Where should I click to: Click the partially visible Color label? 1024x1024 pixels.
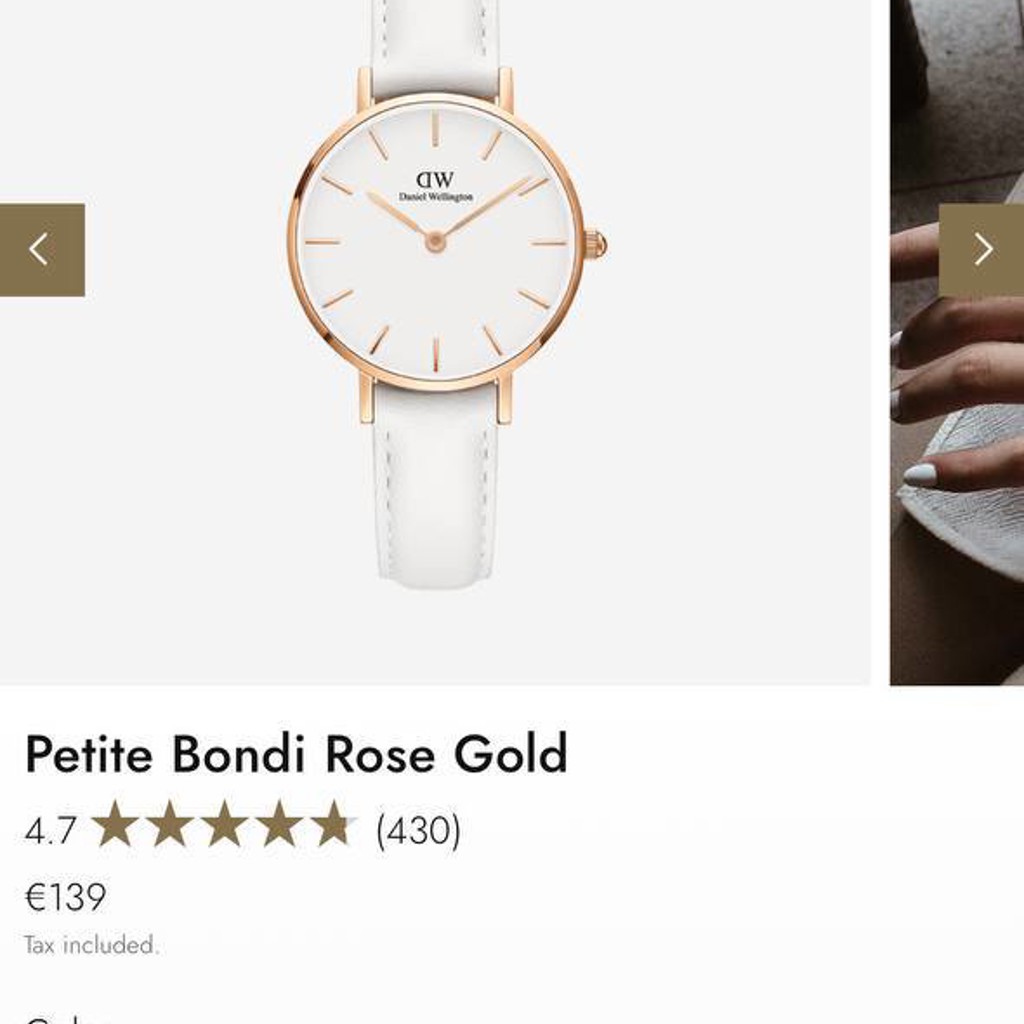(x=62, y=1019)
